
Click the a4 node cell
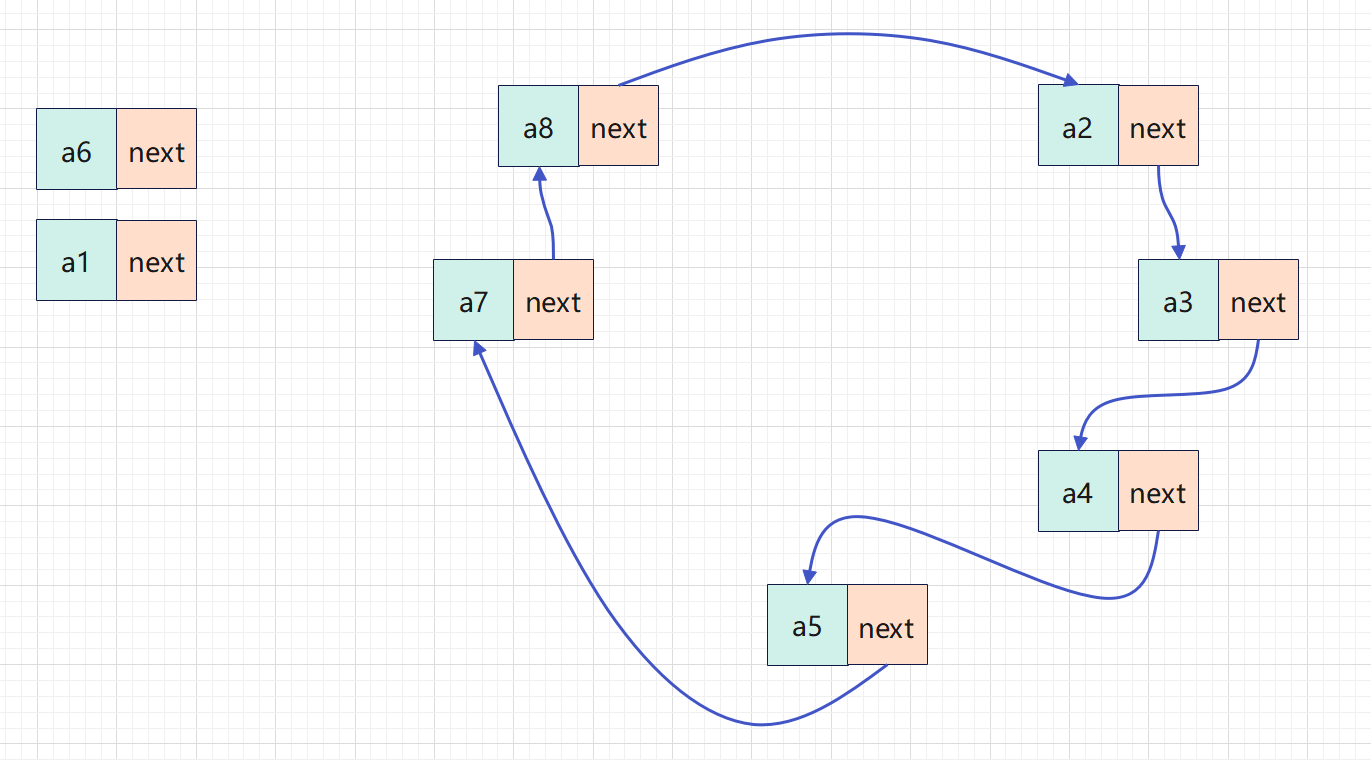click(1079, 491)
